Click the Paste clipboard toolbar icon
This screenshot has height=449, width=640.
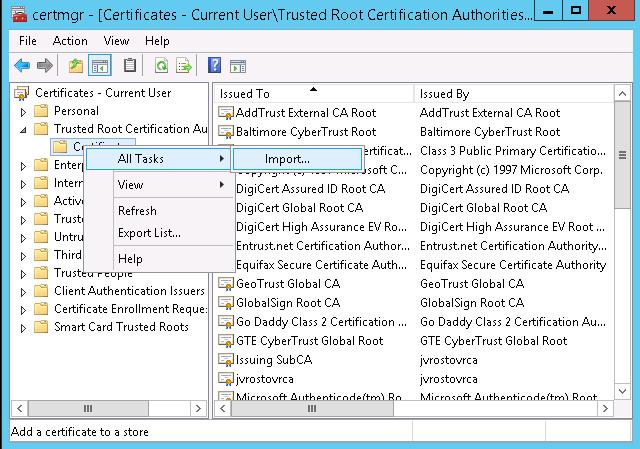pos(130,65)
